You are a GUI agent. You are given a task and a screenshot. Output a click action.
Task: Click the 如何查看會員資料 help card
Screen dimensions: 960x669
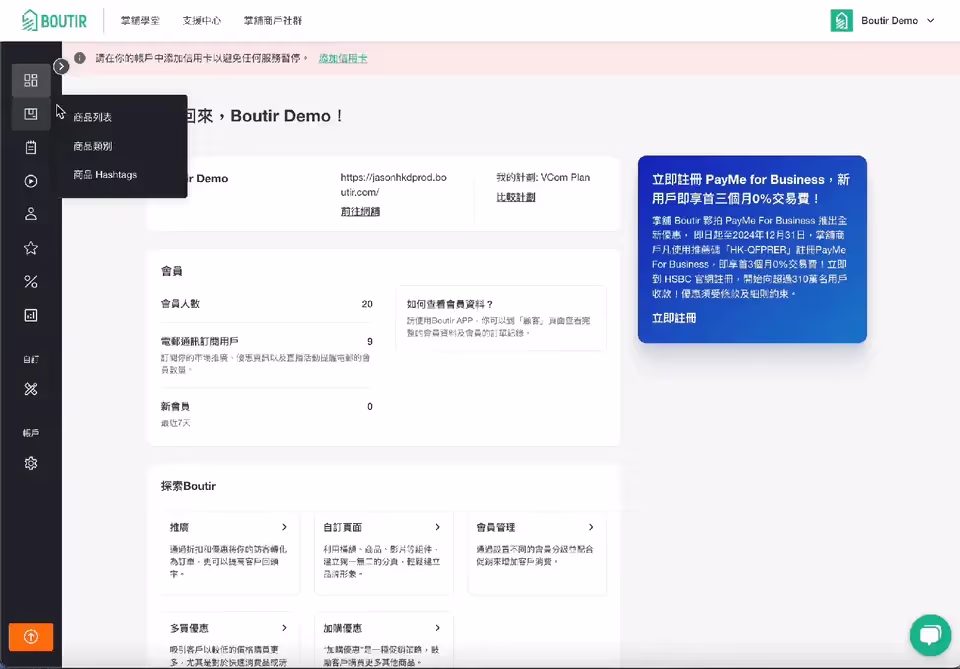501,318
